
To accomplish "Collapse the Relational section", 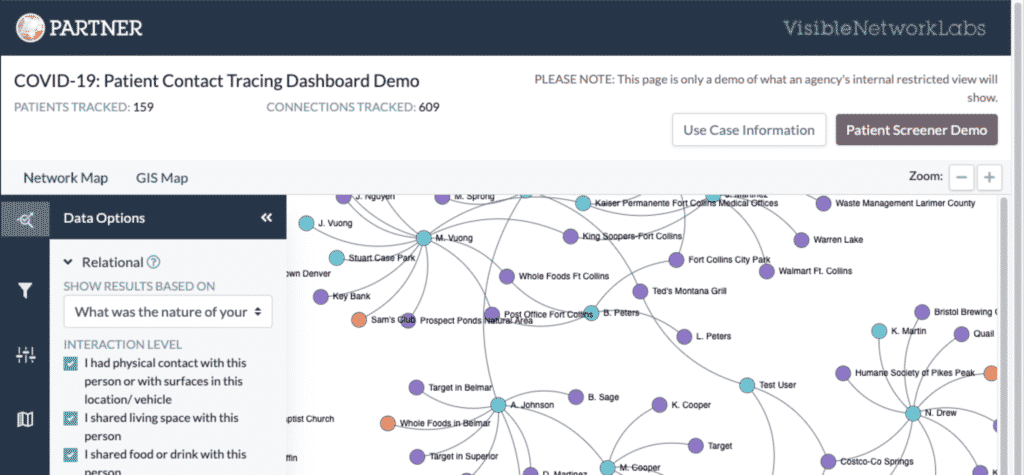I will coord(68,262).
